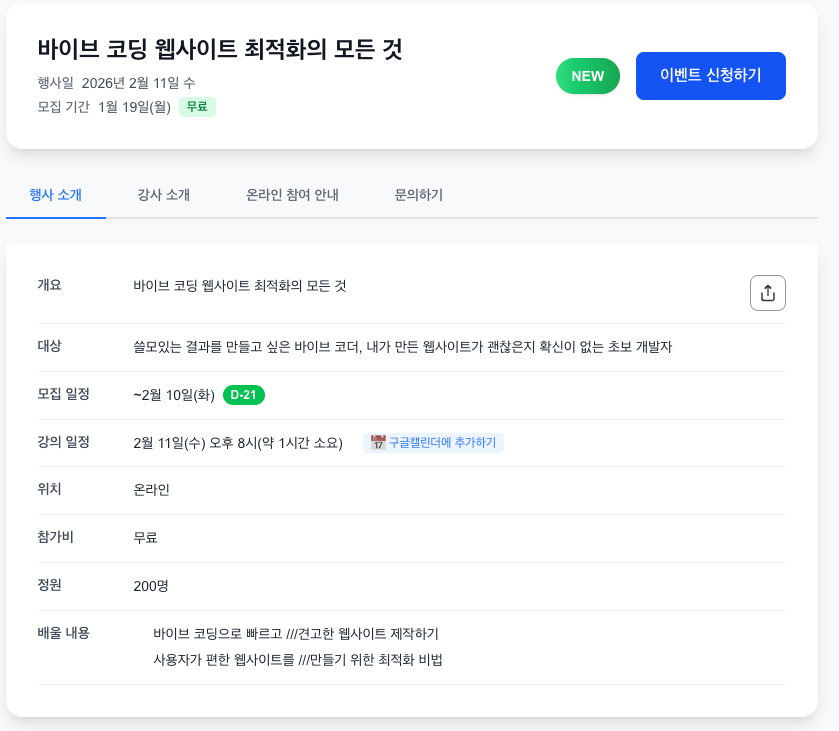Image resolution: width=839 pixels, height=731 pixels.
Task: Select the 문의하기 tab
Action: (x=419, y=195)
